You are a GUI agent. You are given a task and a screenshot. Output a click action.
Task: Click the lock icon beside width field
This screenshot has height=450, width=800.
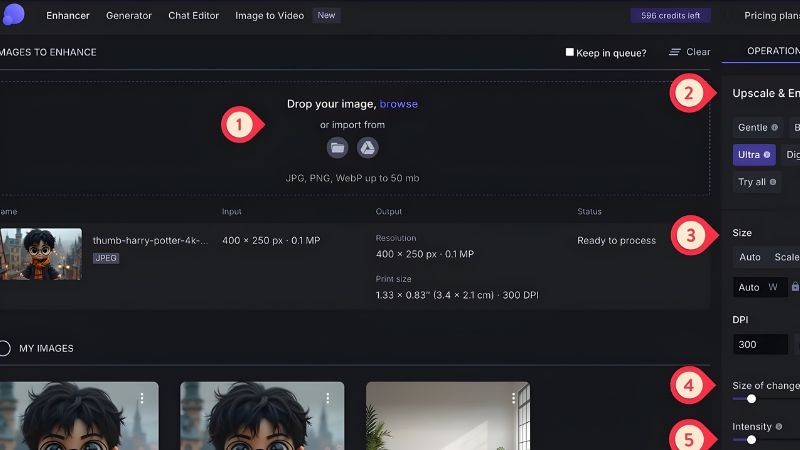pyautogui.click(x=796, y=287)
